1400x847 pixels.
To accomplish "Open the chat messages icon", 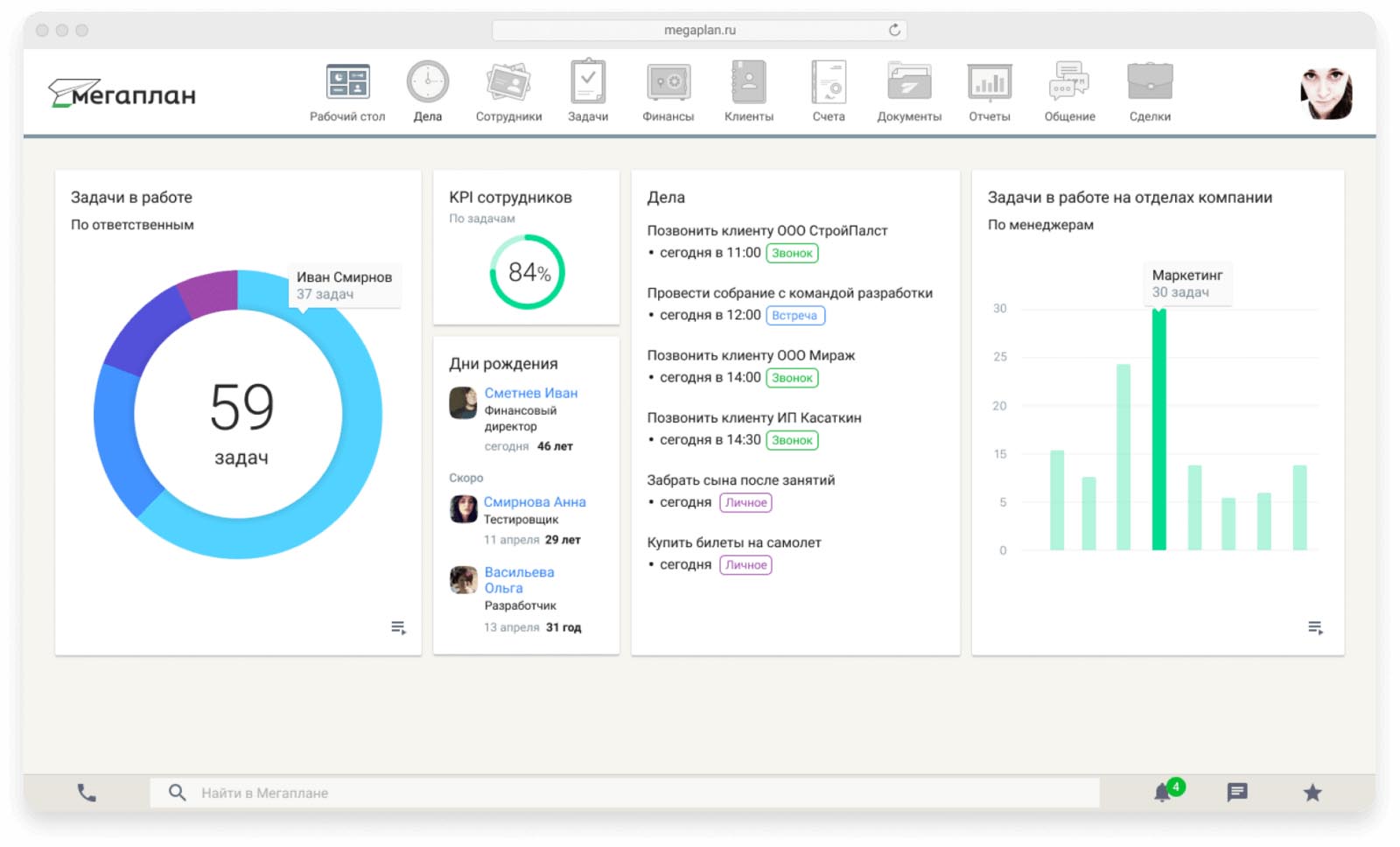I will [1237, 793].
